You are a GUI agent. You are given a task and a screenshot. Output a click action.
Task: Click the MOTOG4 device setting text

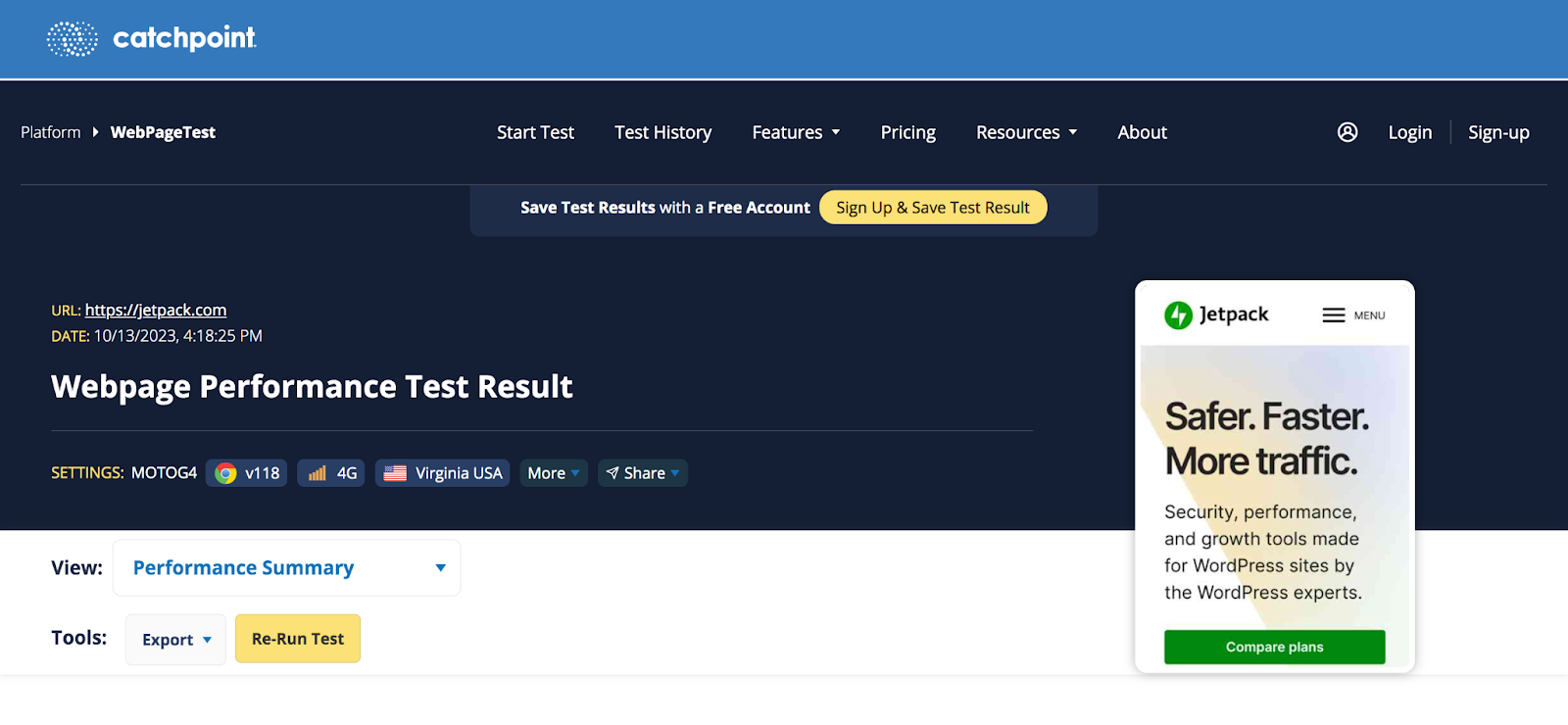(x=165, y=473)
